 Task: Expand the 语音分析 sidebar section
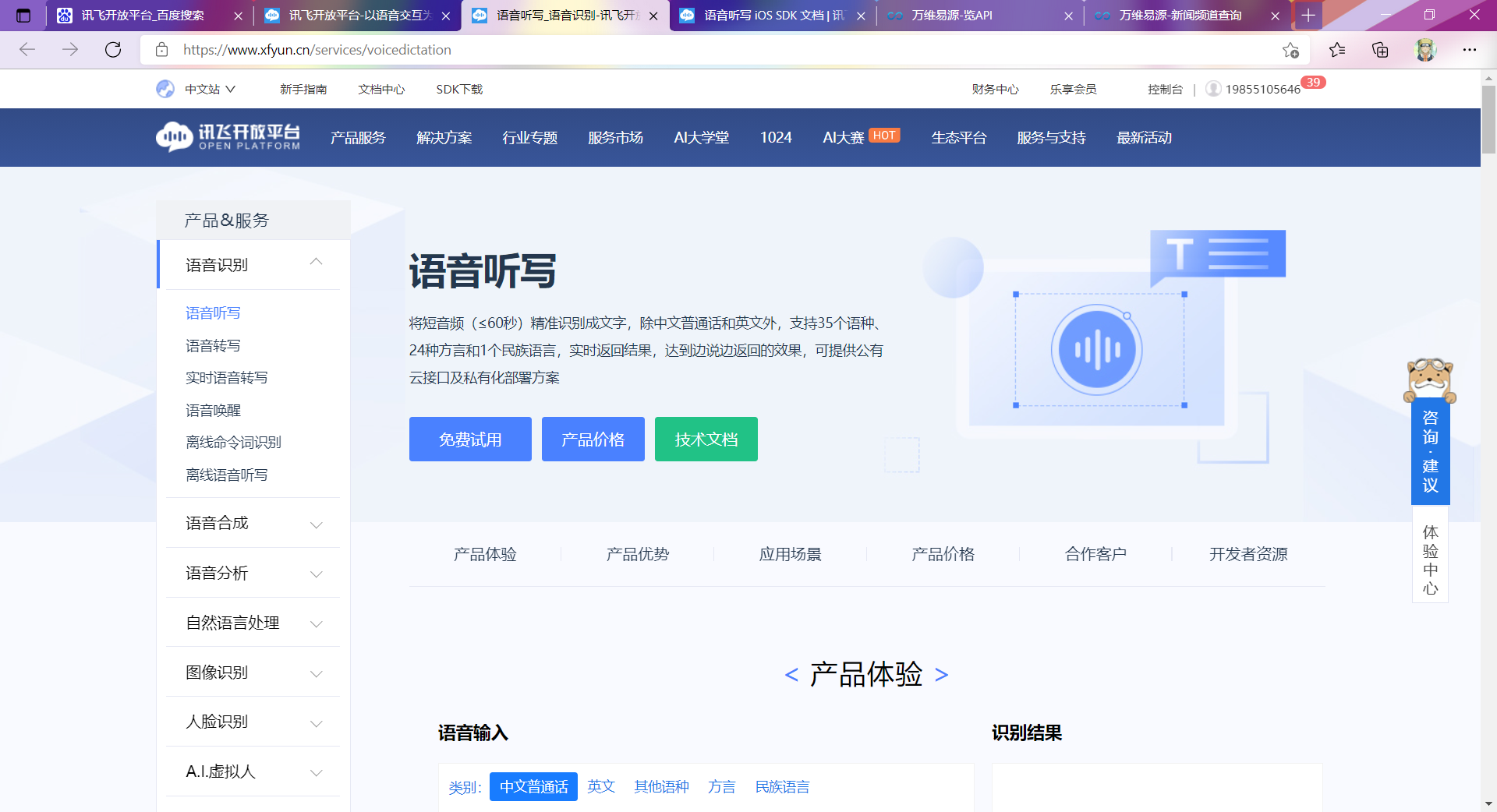point(316,574)
